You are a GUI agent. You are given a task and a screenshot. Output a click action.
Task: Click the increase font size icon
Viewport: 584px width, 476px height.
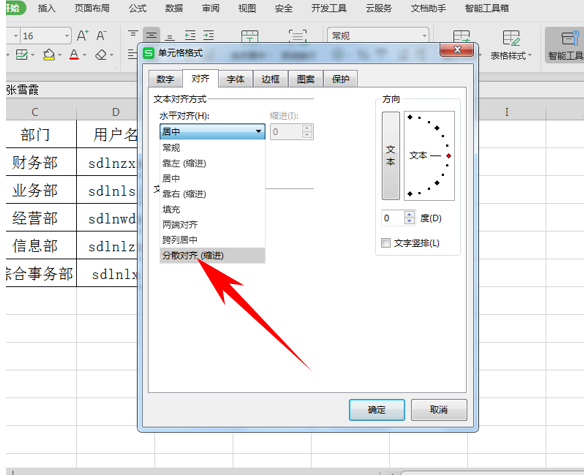pos(82,36)
